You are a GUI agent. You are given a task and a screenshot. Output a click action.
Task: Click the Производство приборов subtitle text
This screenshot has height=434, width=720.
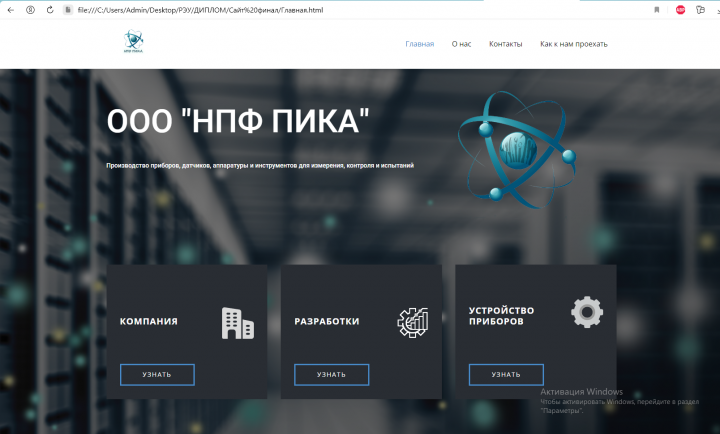point(260,165)
